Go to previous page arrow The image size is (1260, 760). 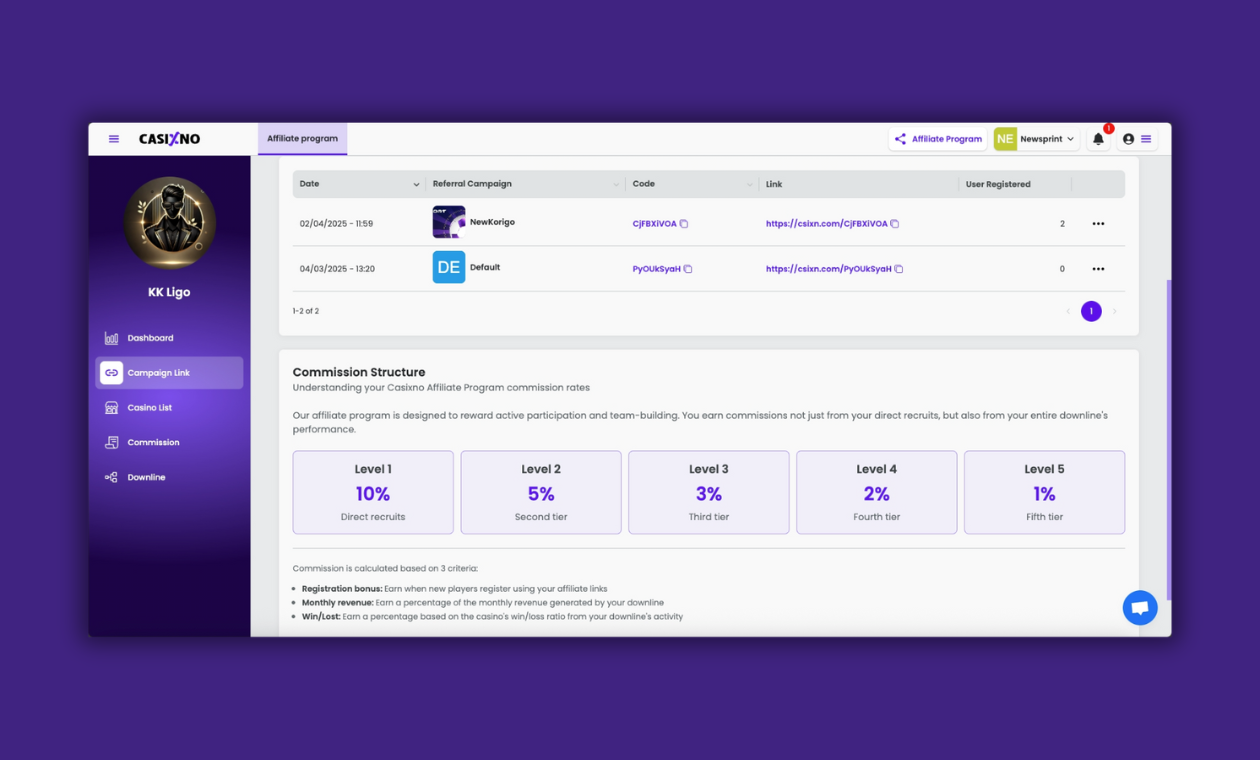tap(1068, 311)
